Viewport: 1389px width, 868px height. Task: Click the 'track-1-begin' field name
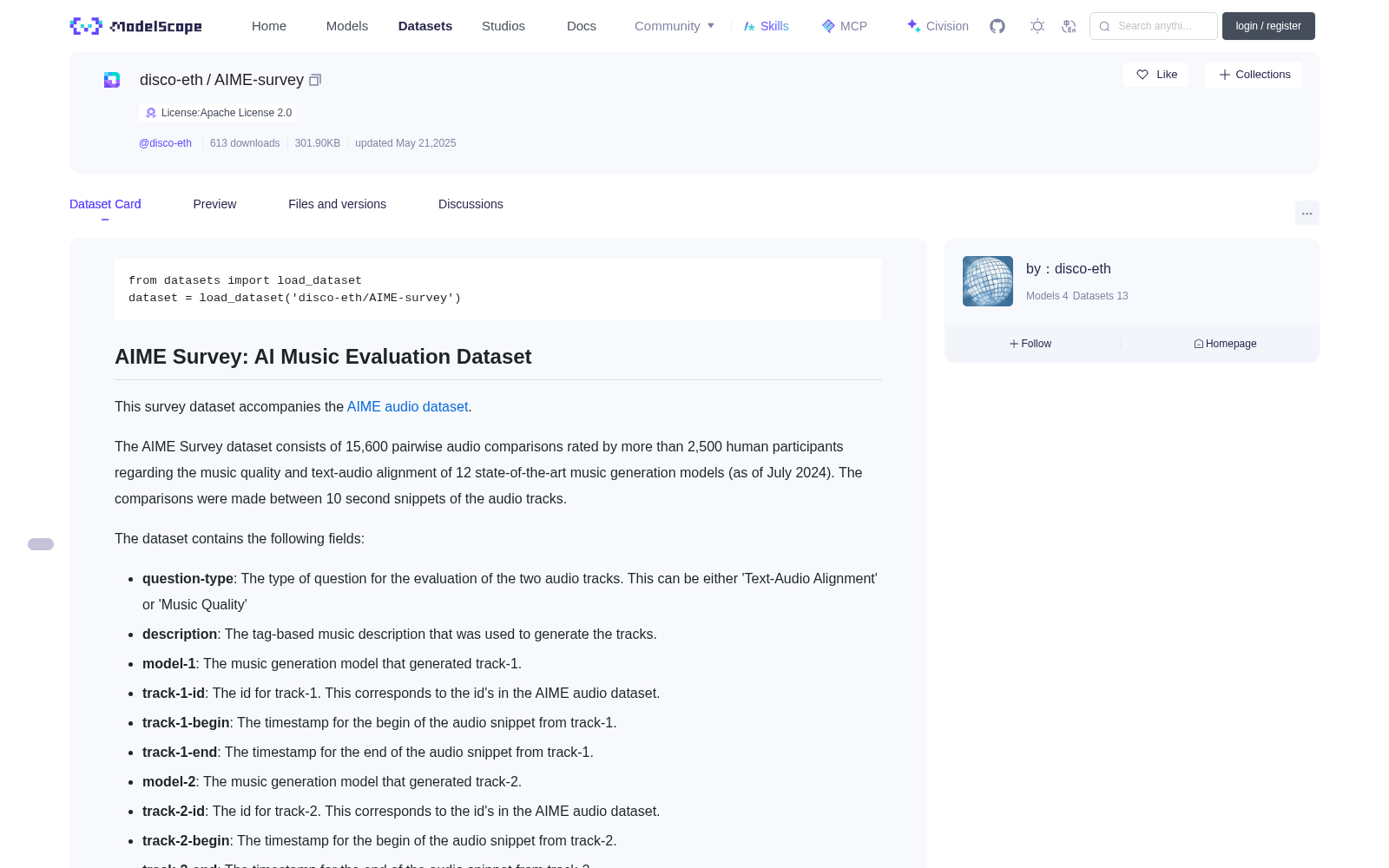point(186,722)
